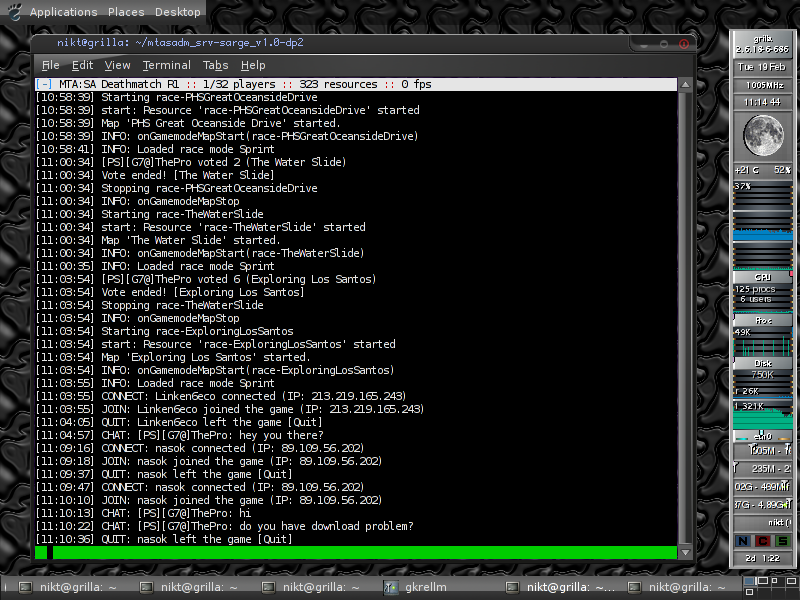800x600 pixels.
Task: Toggle the red C indicator in gkrellm
Action: pyautogui.click(x=763, y=541)
